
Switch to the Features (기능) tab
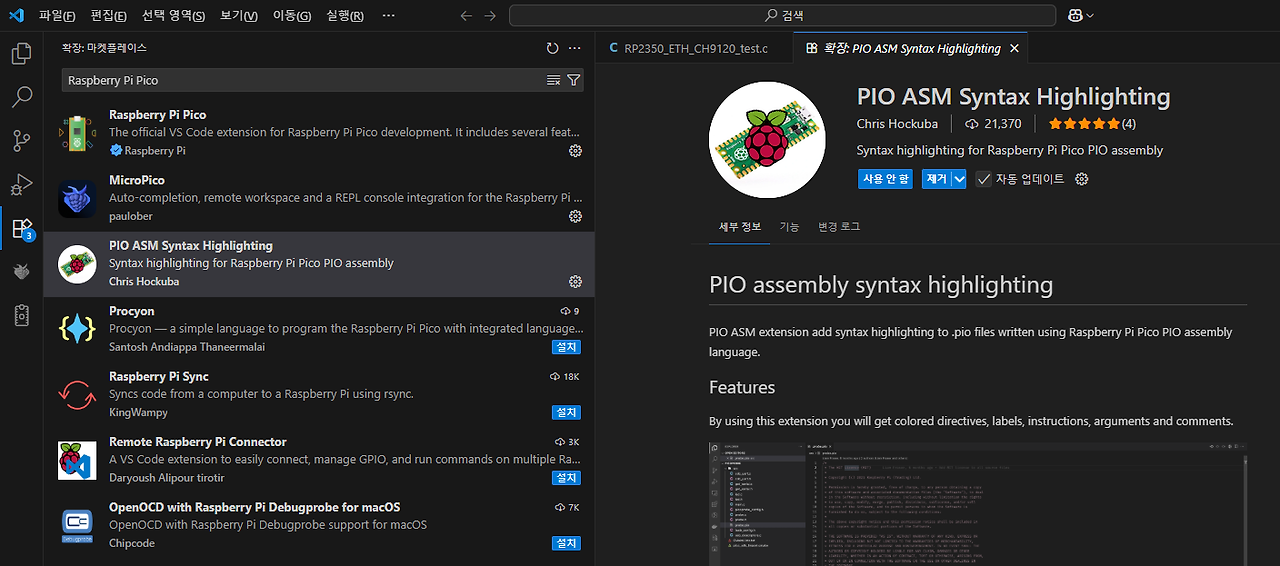coord(789,227)
